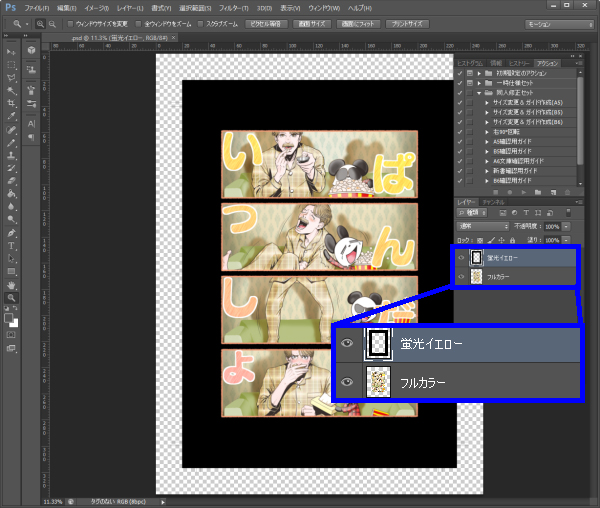Click the Zoom tool in the toolbox
Viewport: 600px width, 508px height.
11,298
